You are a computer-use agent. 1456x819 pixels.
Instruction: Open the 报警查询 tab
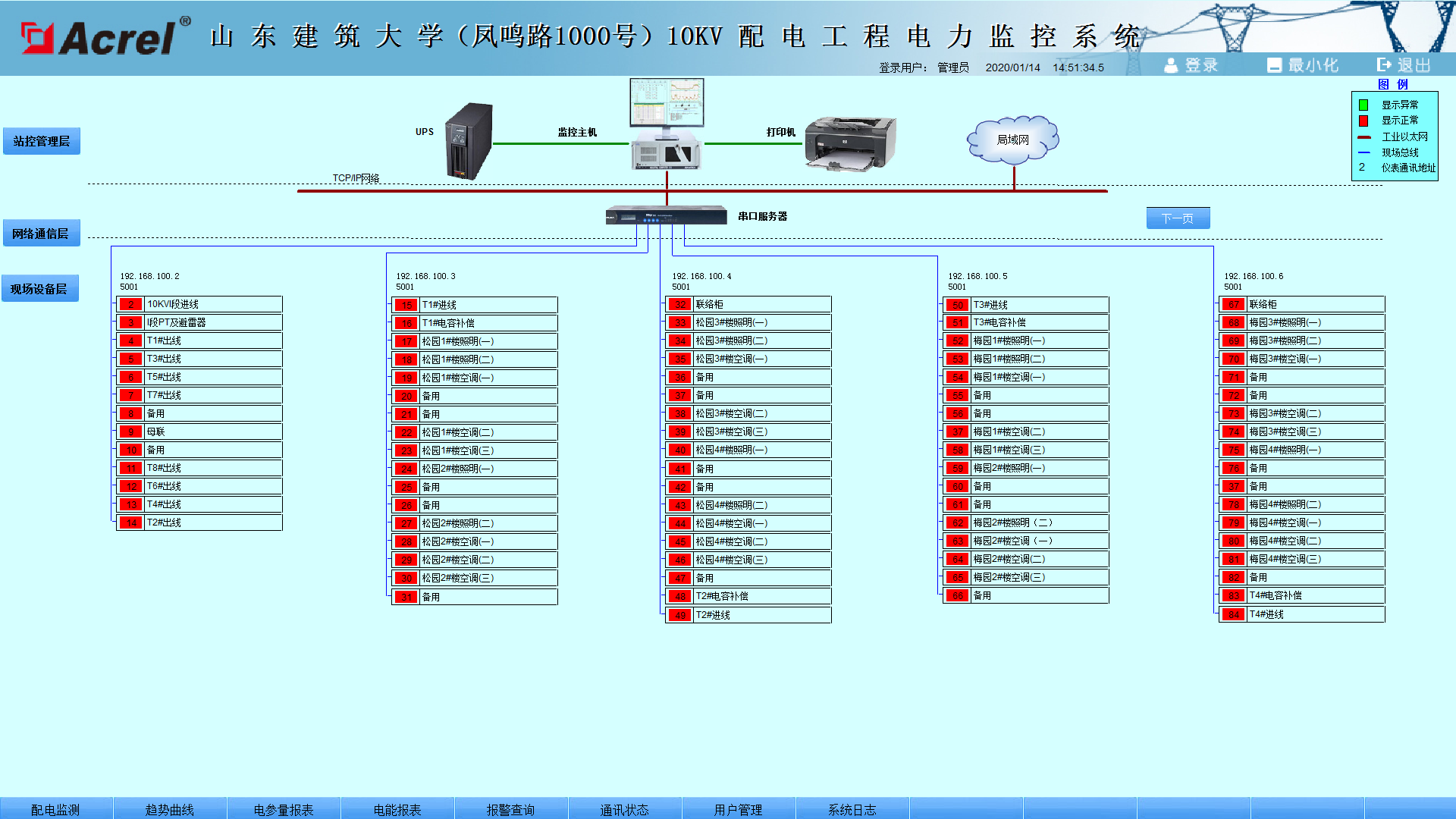click(510, 809)
